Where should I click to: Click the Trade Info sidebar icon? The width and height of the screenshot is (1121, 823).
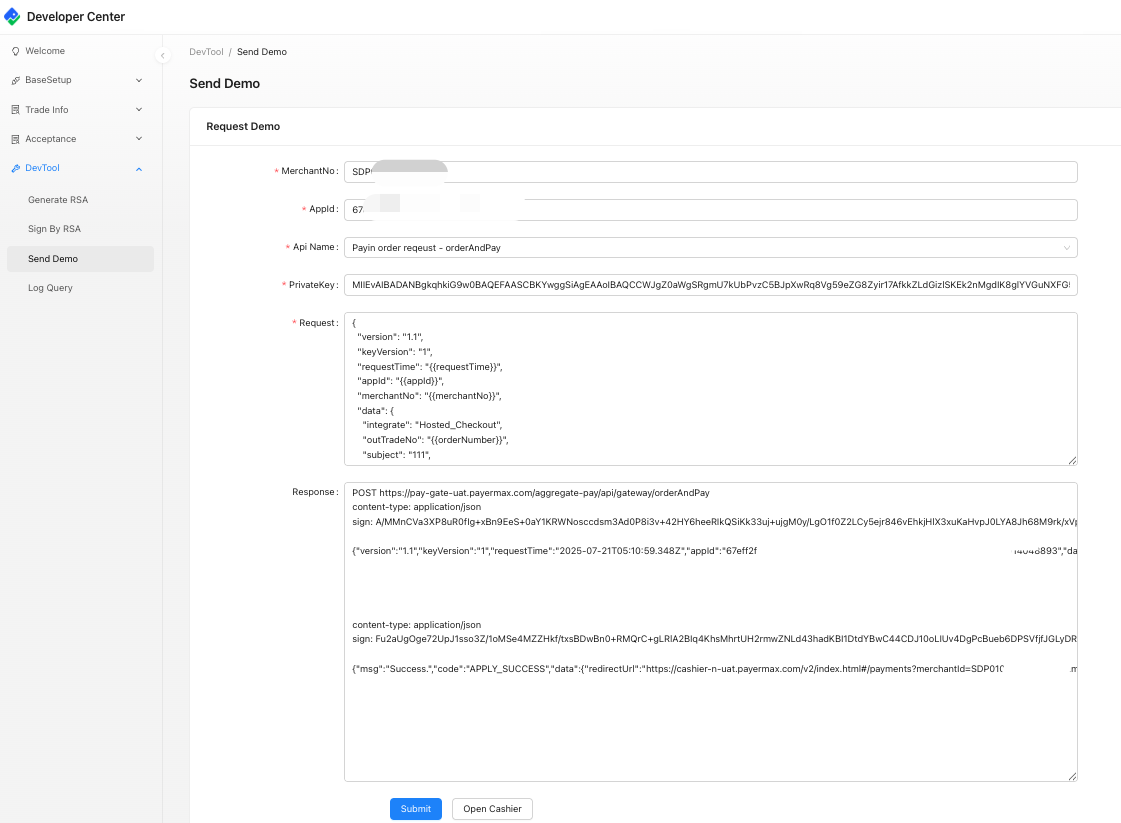pyautogui.click(x=16, y=110)
